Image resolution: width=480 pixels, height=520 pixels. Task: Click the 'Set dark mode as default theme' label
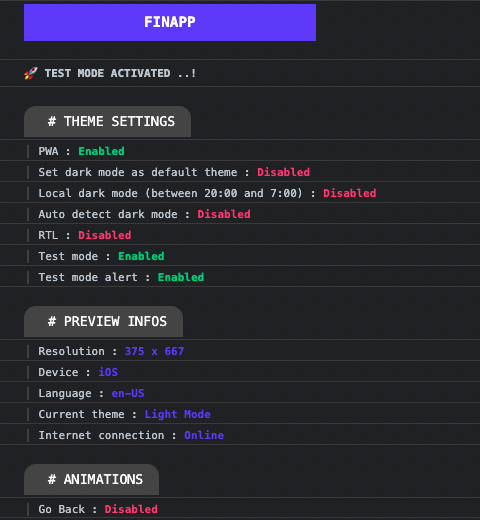(138, 172)
